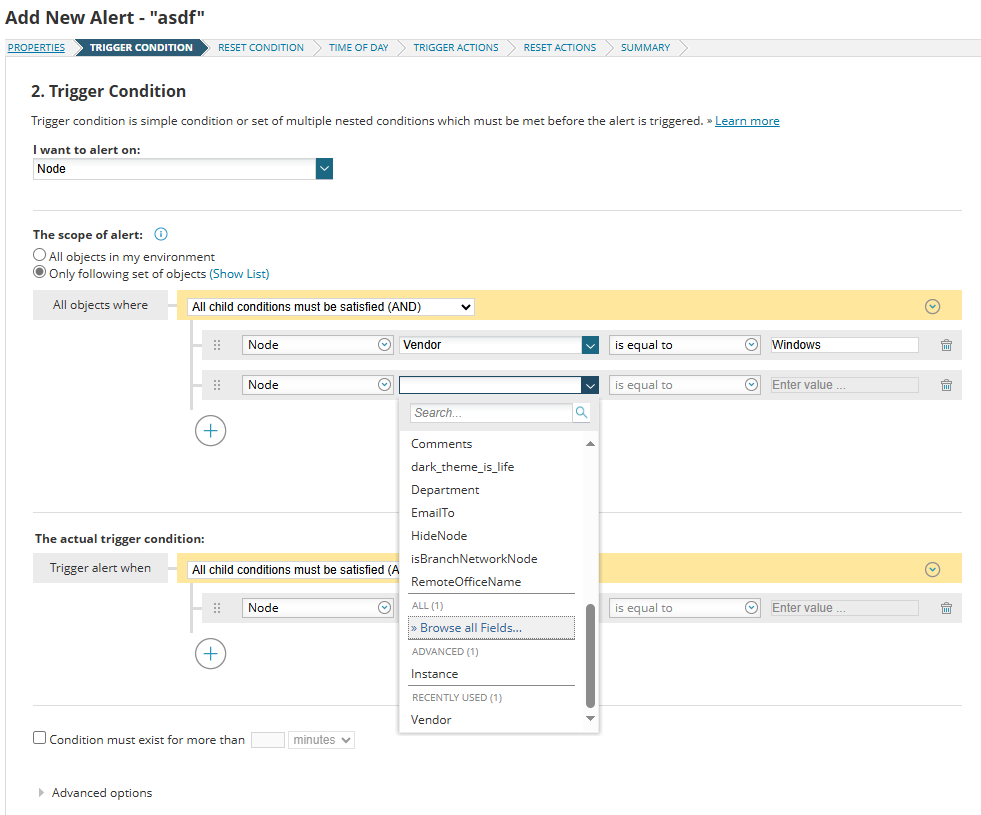Add a new trigger condition with plus
Screen dimensions: 981x815
click(x=210, y=654)
